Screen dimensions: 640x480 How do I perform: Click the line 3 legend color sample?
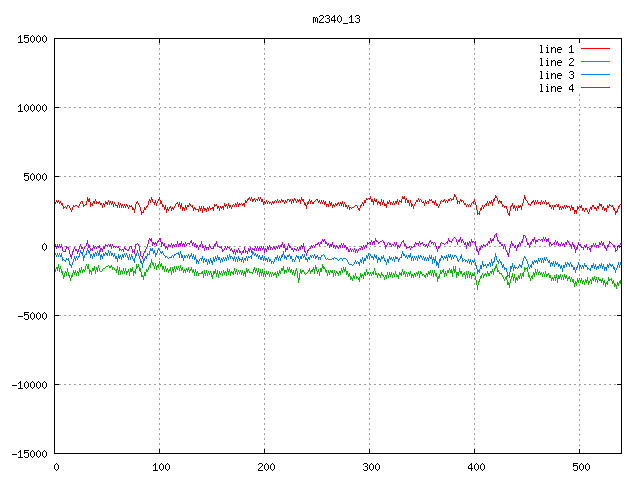(x=595, y=75)
